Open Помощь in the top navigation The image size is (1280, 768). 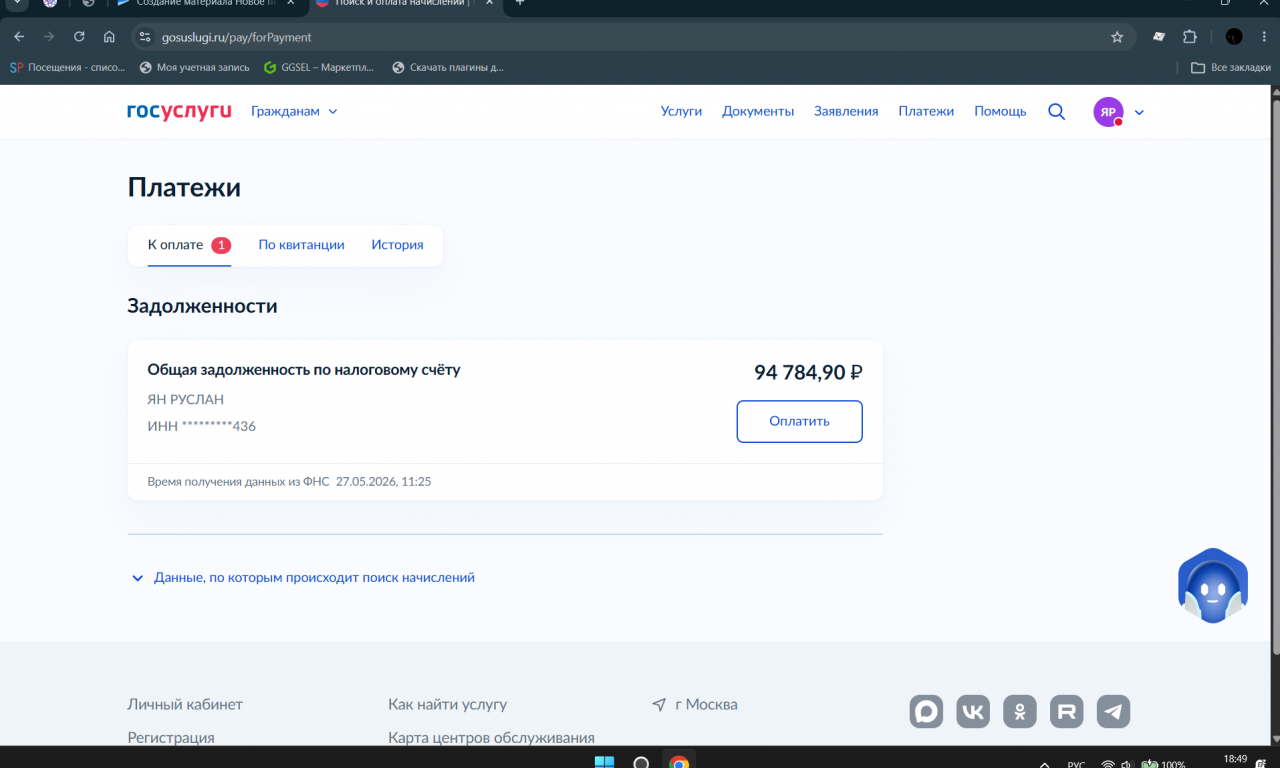pos(1000,111)
